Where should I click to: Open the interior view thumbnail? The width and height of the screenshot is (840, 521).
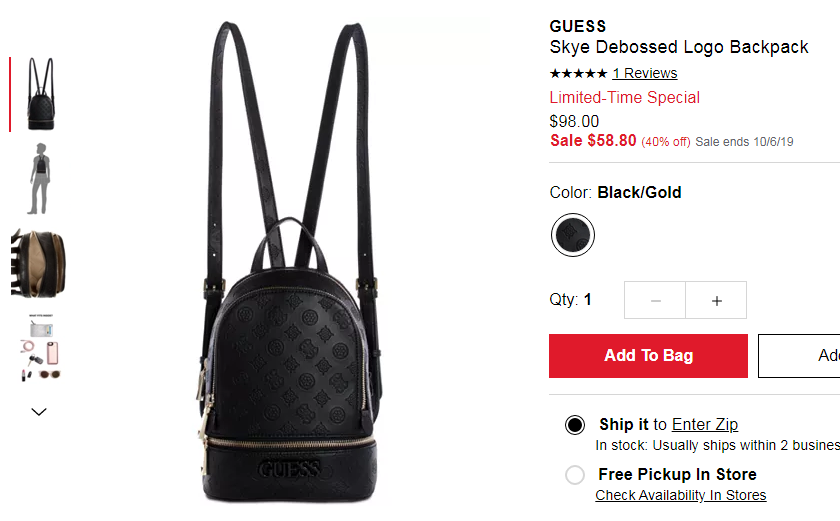point(38,263)
